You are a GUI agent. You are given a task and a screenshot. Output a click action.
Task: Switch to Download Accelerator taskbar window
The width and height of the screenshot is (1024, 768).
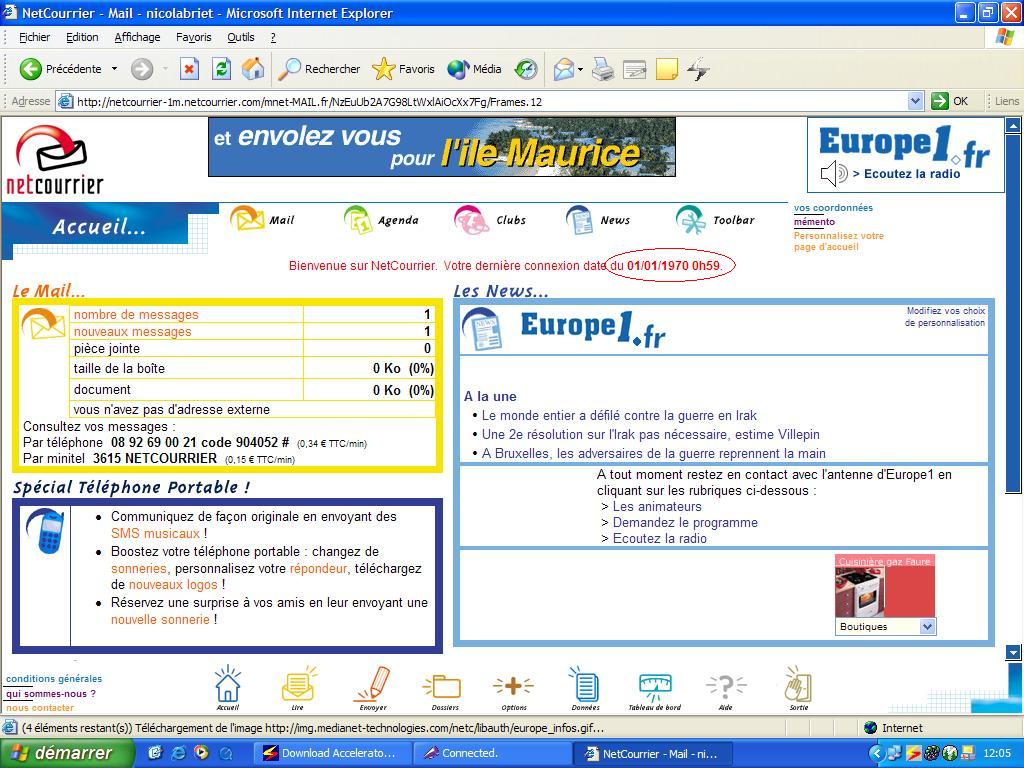tap(332, 753)
